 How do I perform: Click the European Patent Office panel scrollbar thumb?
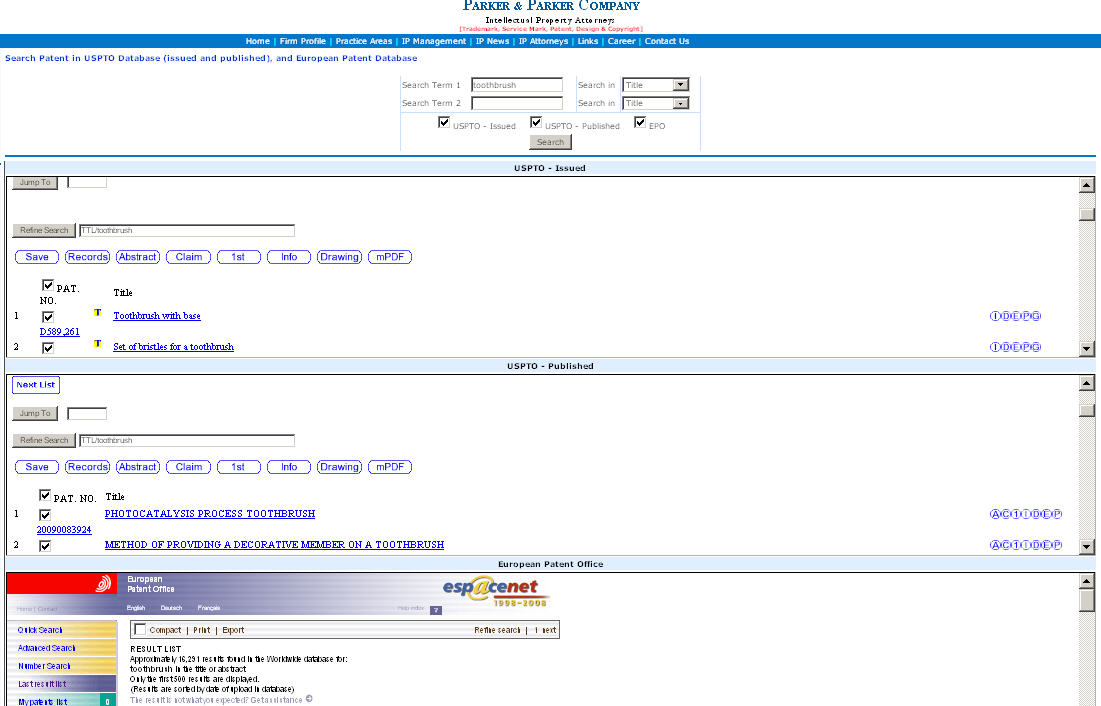pyautogui.click(x=1087, y=601)
